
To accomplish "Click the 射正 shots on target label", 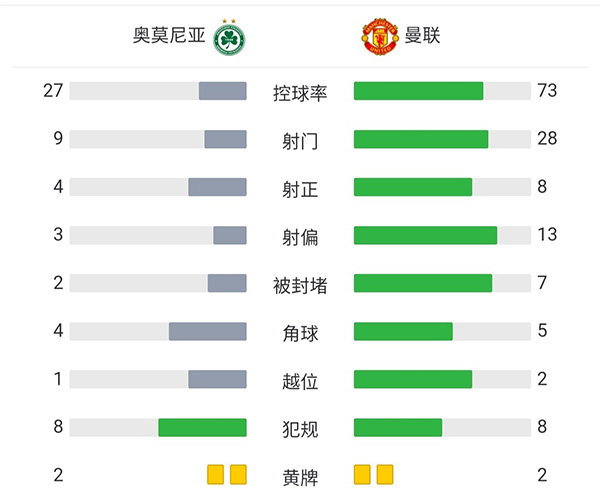I will point(300,188).
